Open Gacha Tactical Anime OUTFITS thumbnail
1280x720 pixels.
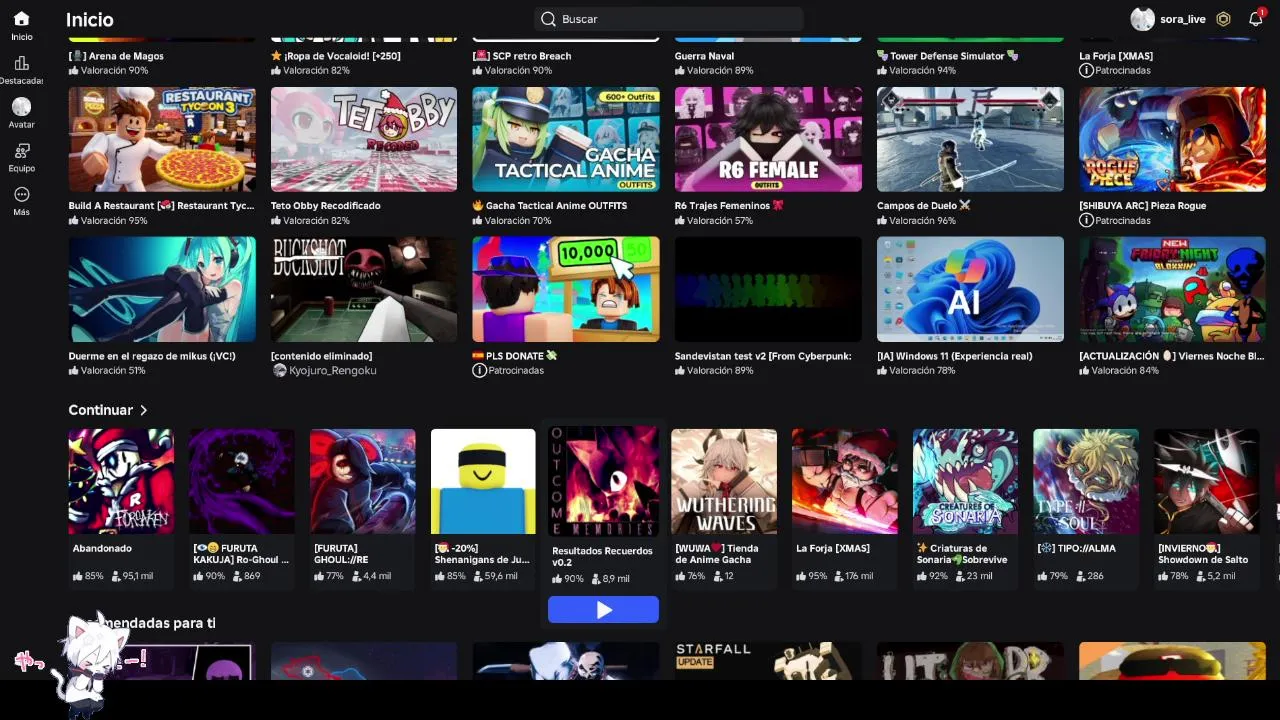coord(566,139)
